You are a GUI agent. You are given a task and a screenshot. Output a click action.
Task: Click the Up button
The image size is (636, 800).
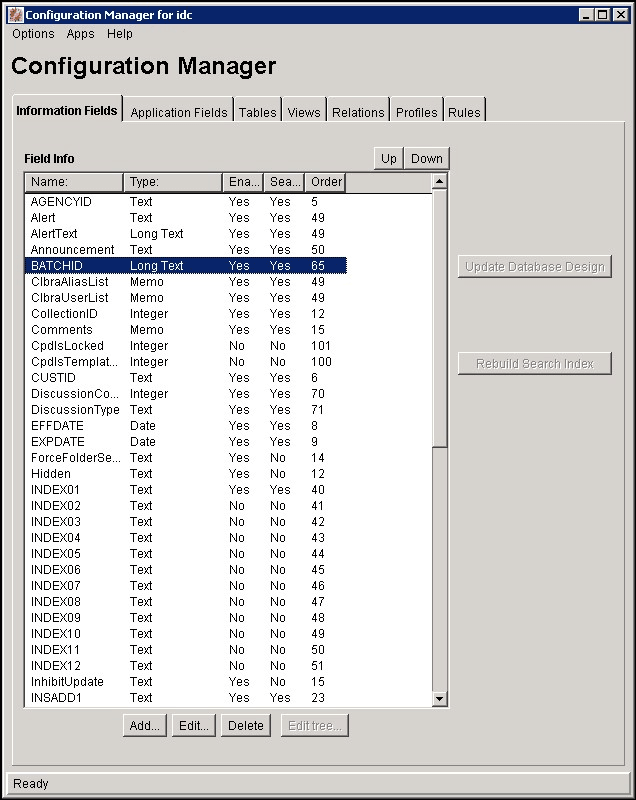(x=389, y=159)
